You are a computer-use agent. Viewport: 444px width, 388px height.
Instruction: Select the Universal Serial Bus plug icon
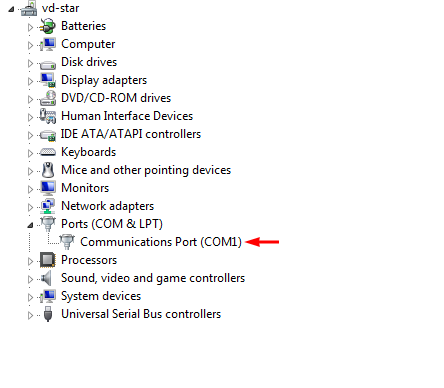point(48,314)
